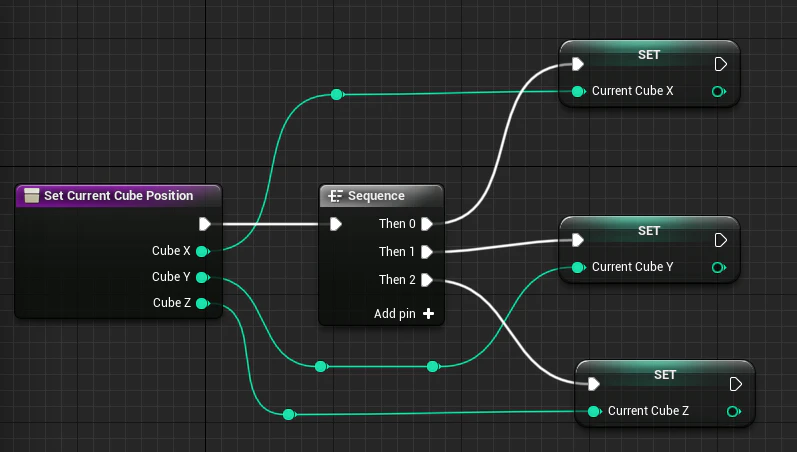Click exec input pin of SET Current Cube Y

(577, 240)
